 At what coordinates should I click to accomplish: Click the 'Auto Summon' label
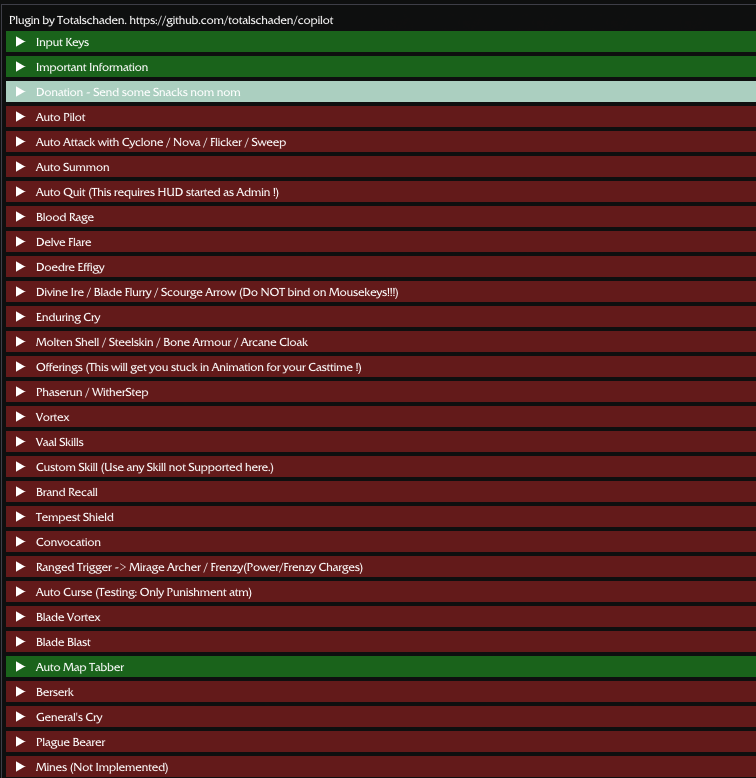click(72, 167)
